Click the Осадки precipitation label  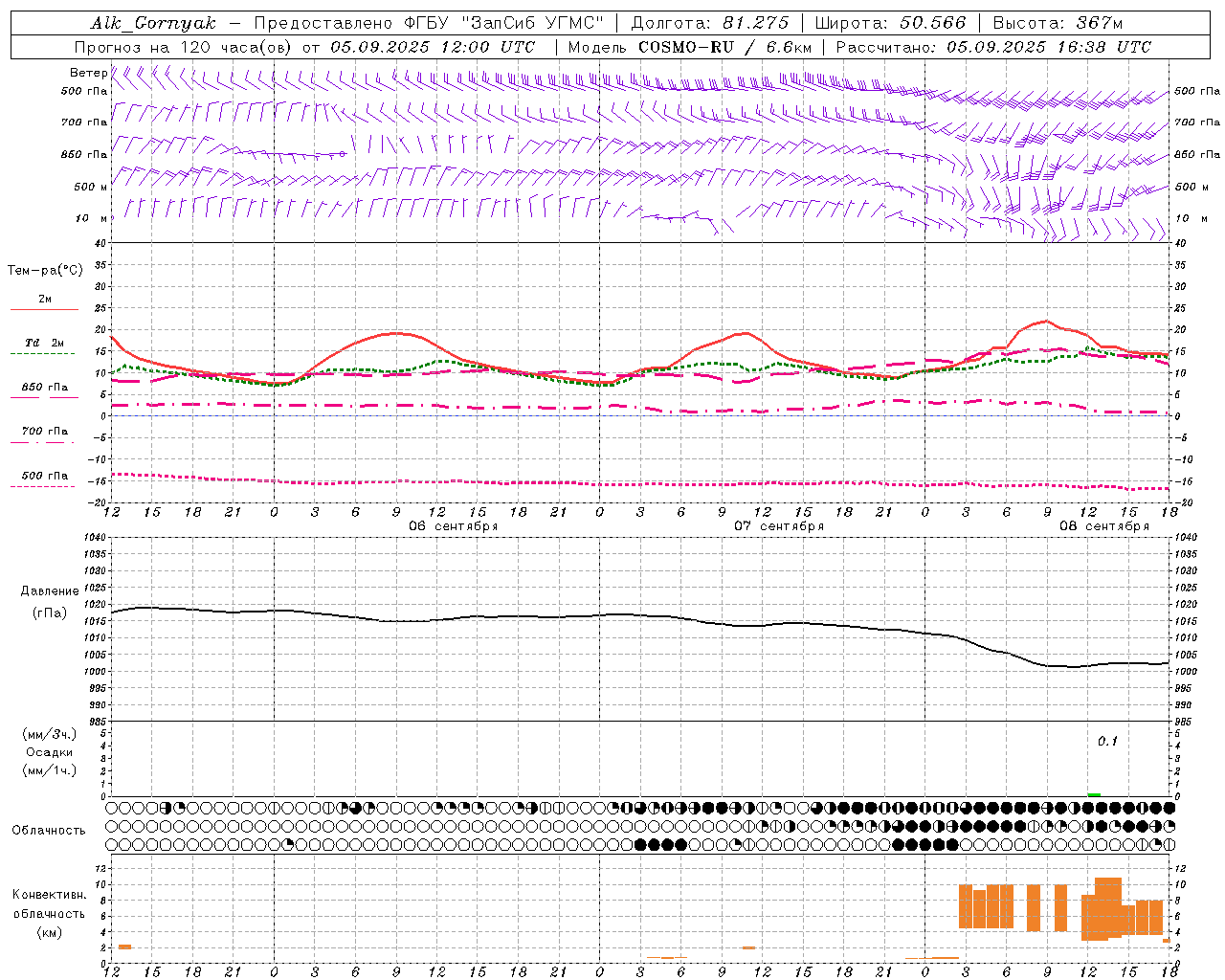click(x=50, y=752)
